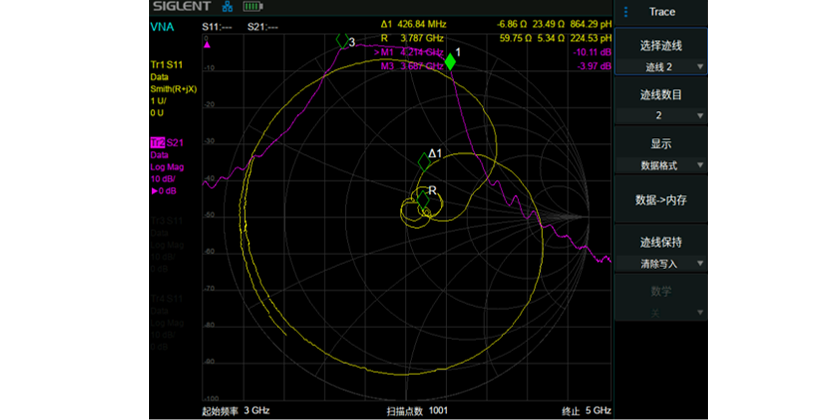Activate the highlighted Tr2 S21 trace label
Viewport: 840px width, 420px height.
pyautogui.click(x=167, y=143)
